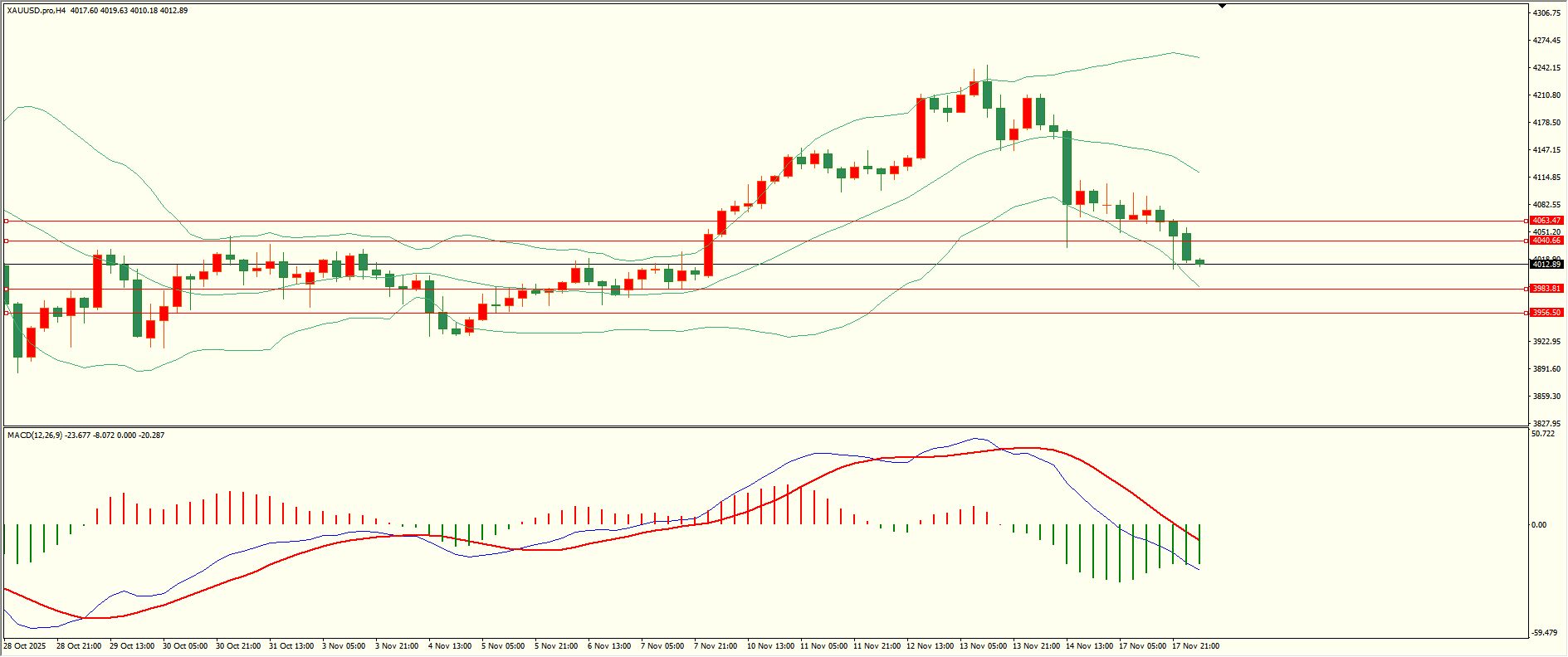This screenshot has height=657, width=1568.
Task: Click right-end handle of the 4063.47 line
Action: (x=1526, y=221)
